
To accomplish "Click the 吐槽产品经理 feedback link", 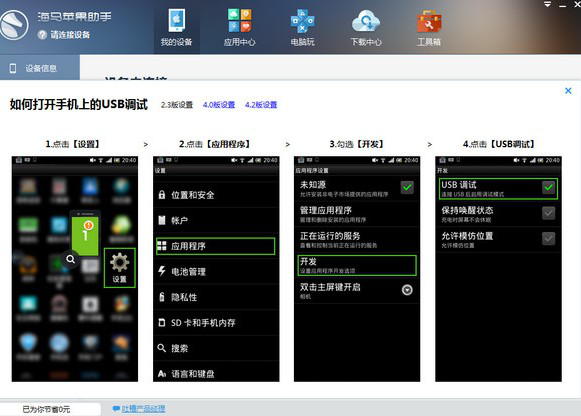I will point(143,409).
